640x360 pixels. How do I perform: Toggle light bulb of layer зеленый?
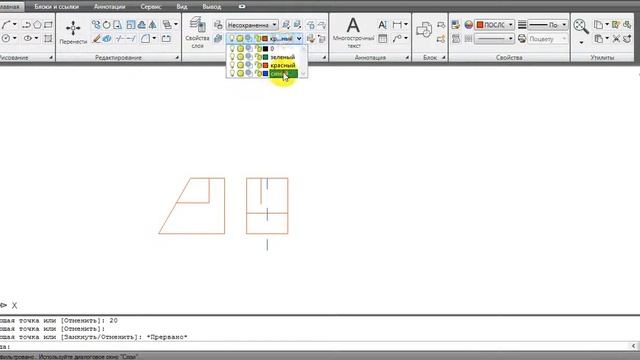point(232,57)
